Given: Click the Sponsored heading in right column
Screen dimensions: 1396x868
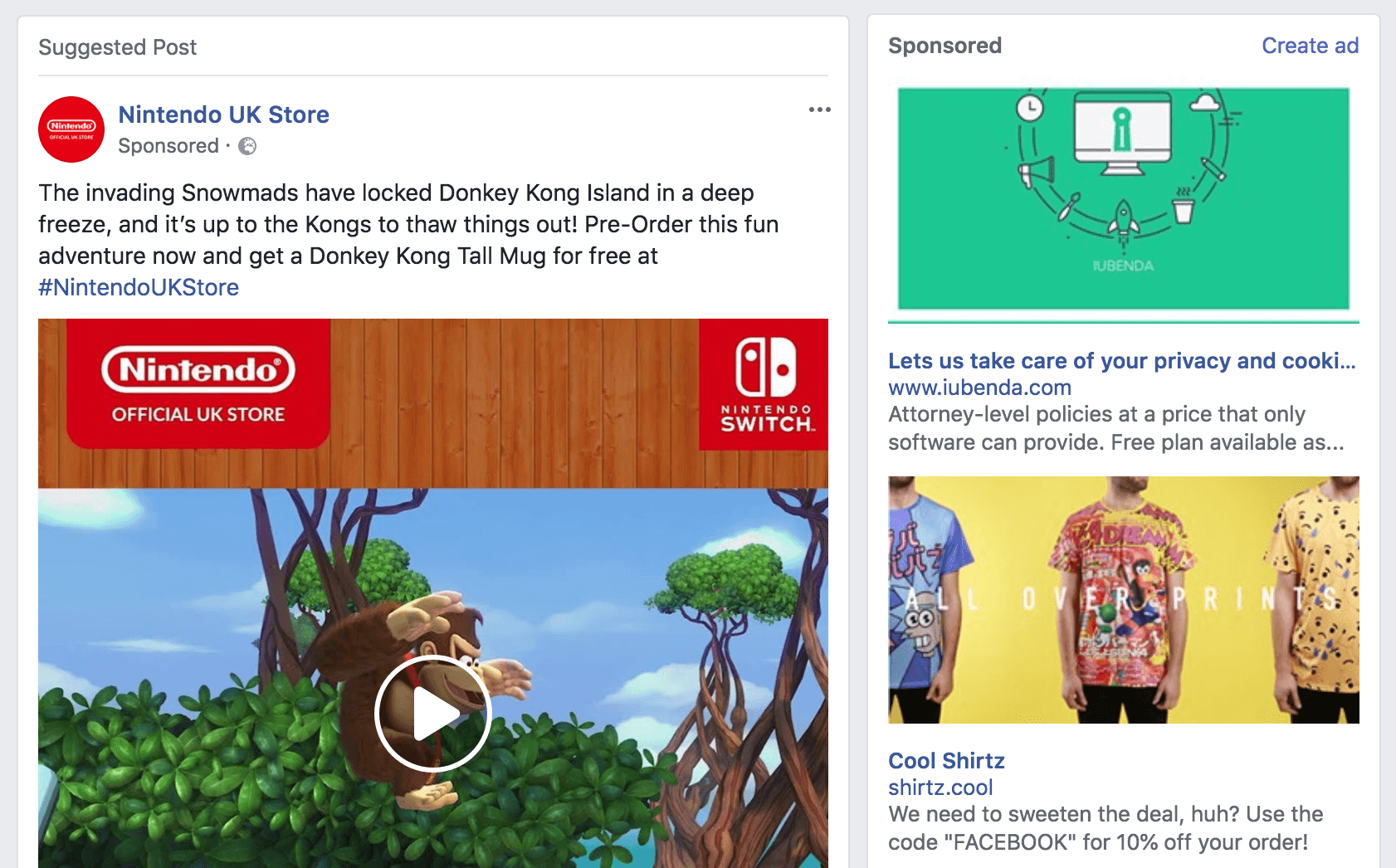Looking at the screenshot, I should (x=944, y=46).
